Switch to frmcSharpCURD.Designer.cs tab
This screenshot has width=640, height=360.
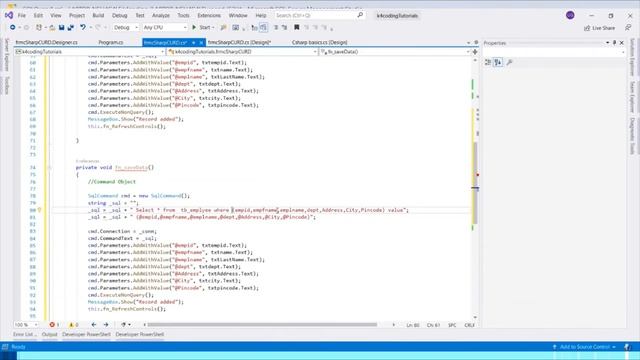coord(47,42)
